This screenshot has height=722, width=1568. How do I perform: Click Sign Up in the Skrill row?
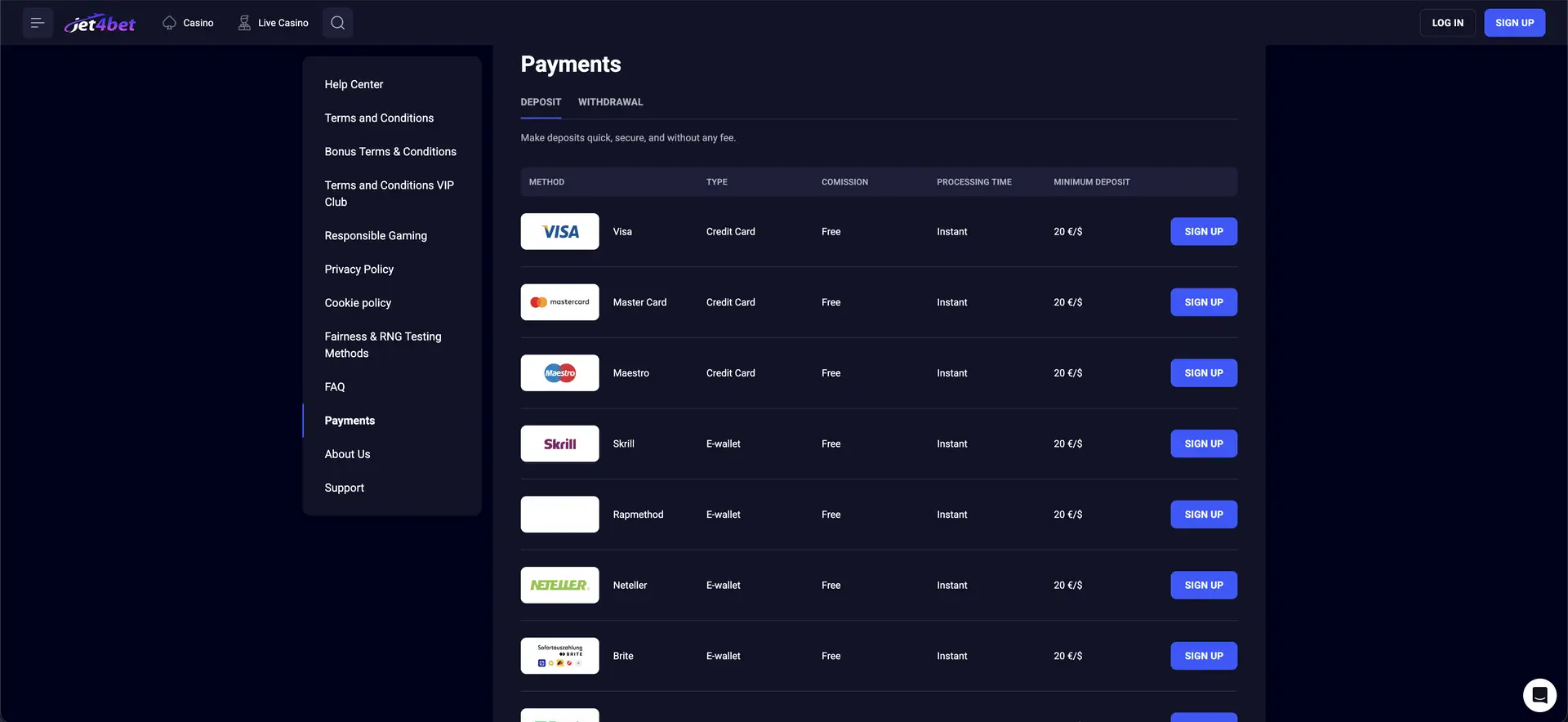[x=1204, y=443]
